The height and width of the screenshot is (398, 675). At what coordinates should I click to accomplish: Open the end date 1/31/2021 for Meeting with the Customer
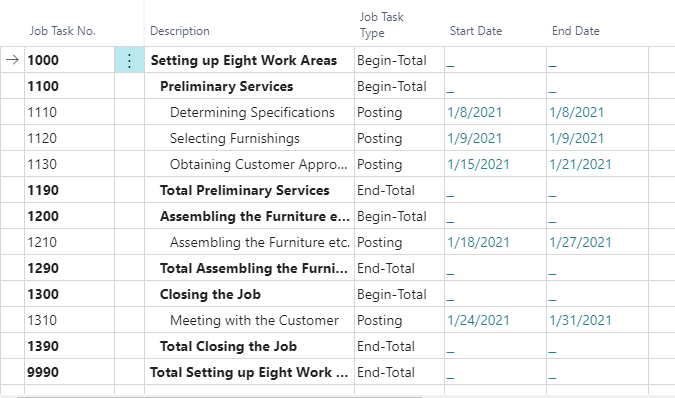click(580, 320)
